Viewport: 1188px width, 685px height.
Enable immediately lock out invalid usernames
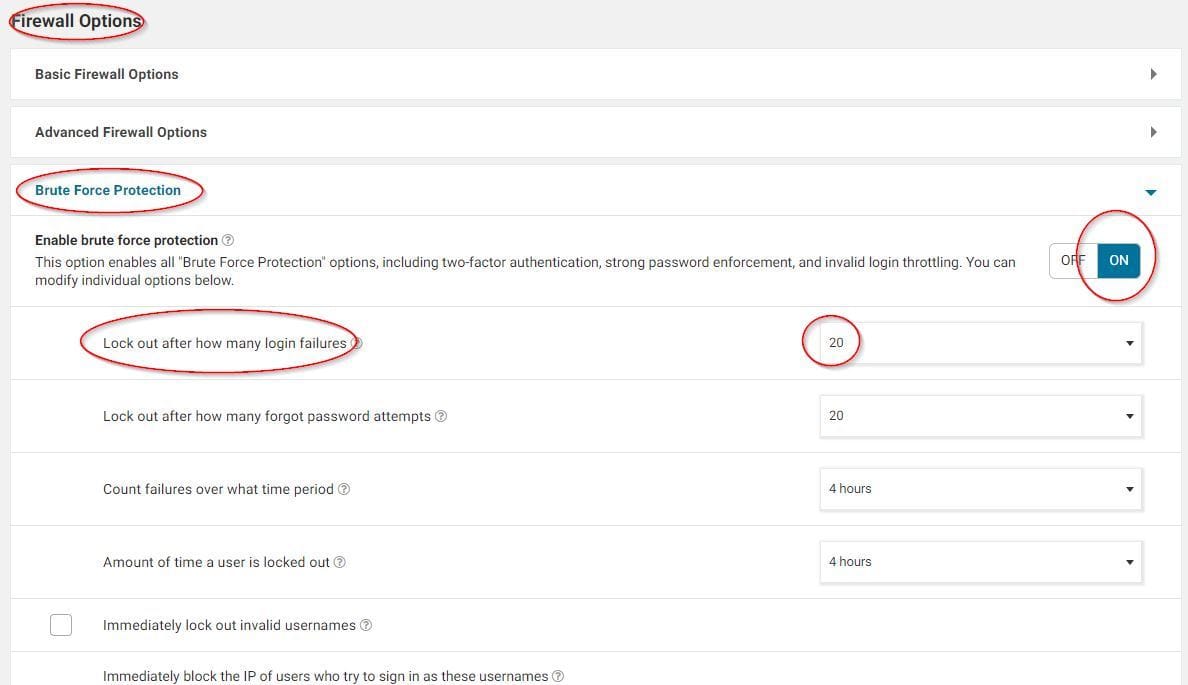[61, 624]
